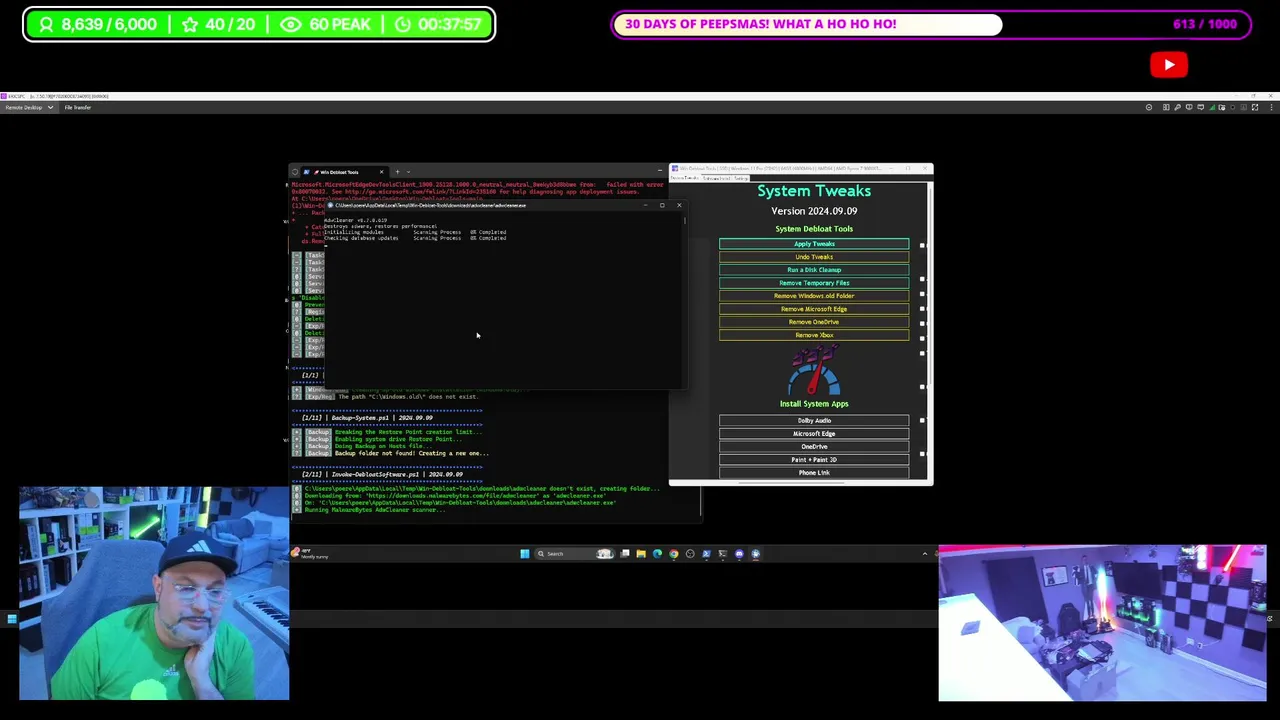Click the YouTube logo in overlay
Viewport: 1280px width, 720px height.
click(x=1169, y=65)
